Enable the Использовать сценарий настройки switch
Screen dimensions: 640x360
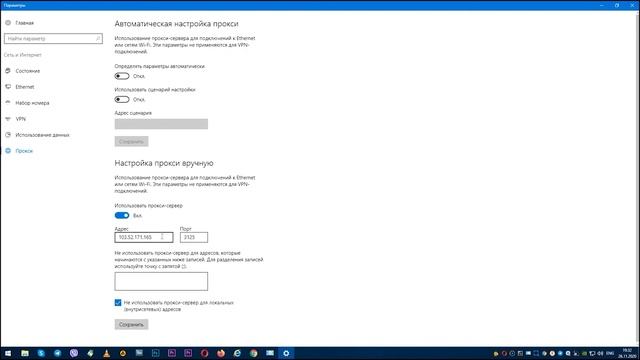point(122,99)
